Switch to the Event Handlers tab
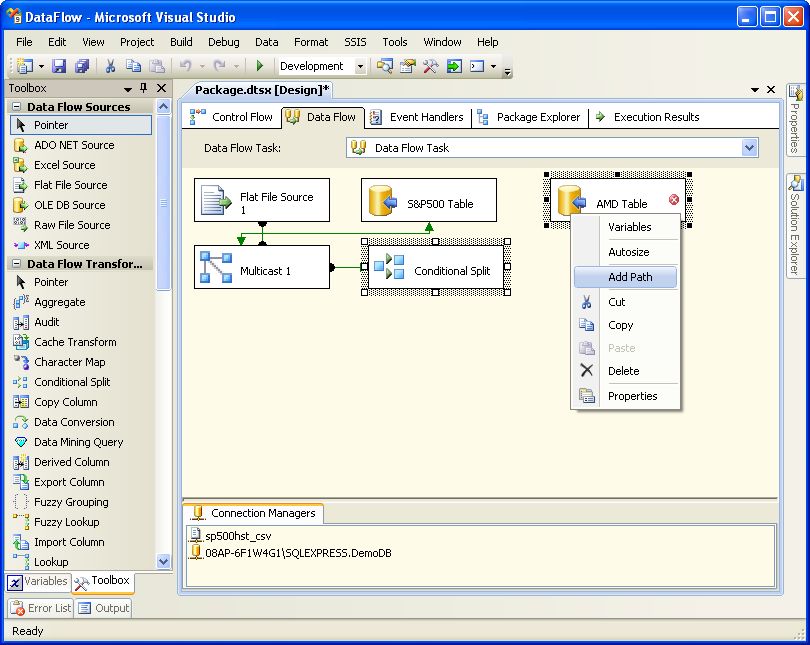The width and height of the screenshot is (810, 645). pos(418,117)
